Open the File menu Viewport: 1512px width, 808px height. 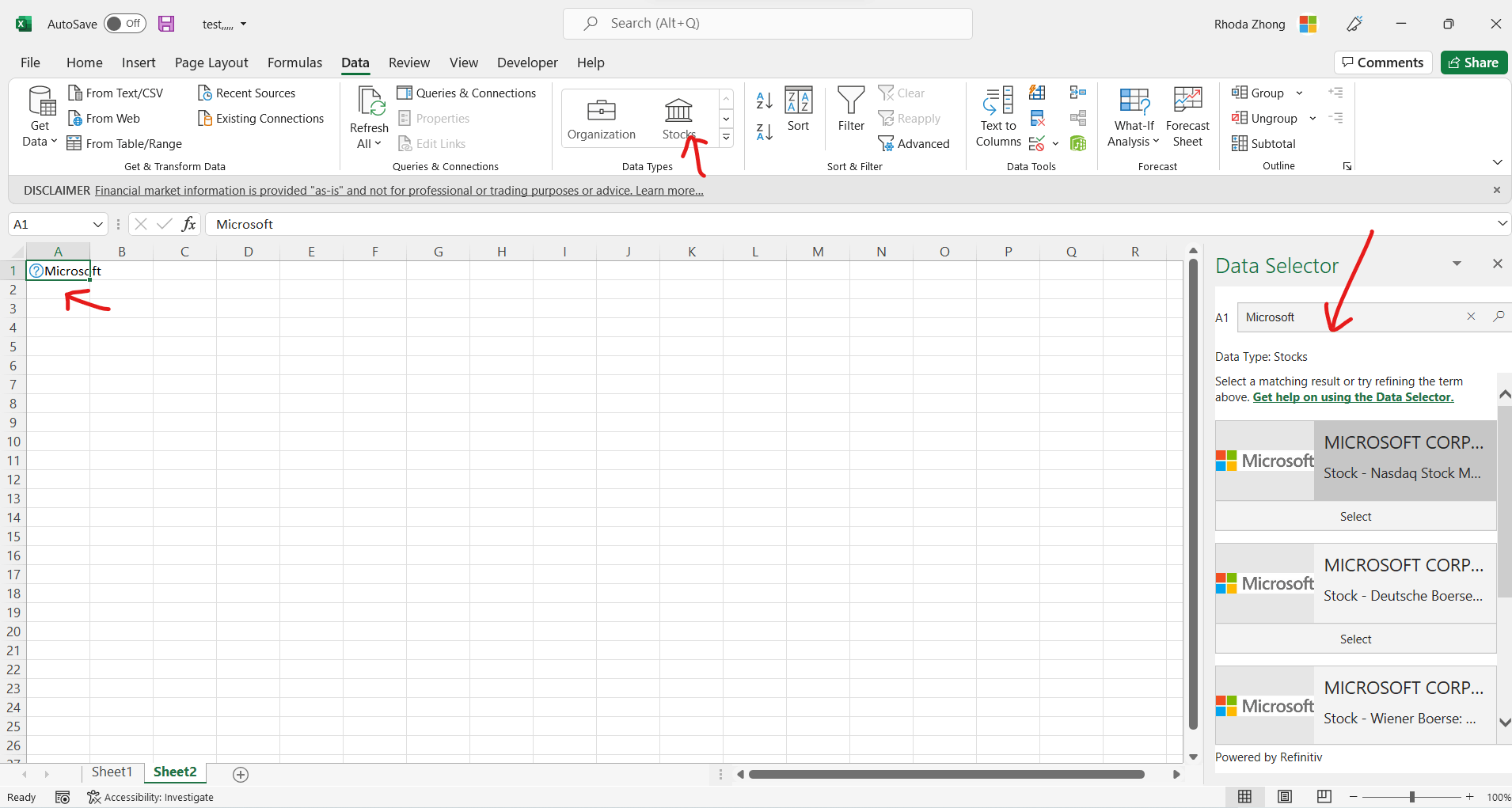[30, 63]
